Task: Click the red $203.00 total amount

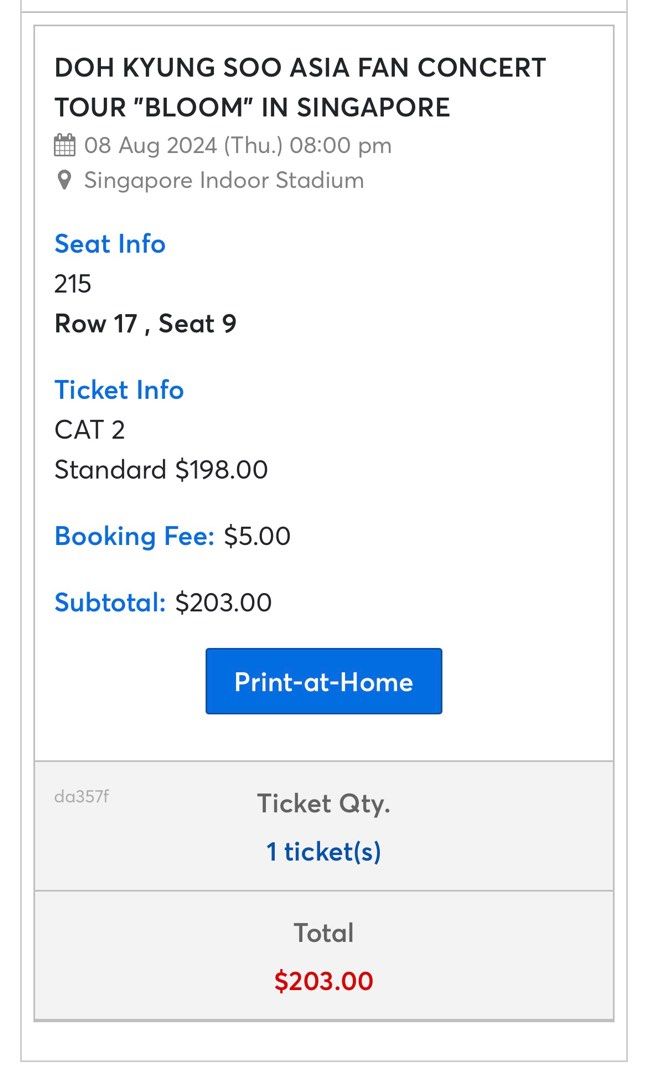Action: (x=323, y=981)
